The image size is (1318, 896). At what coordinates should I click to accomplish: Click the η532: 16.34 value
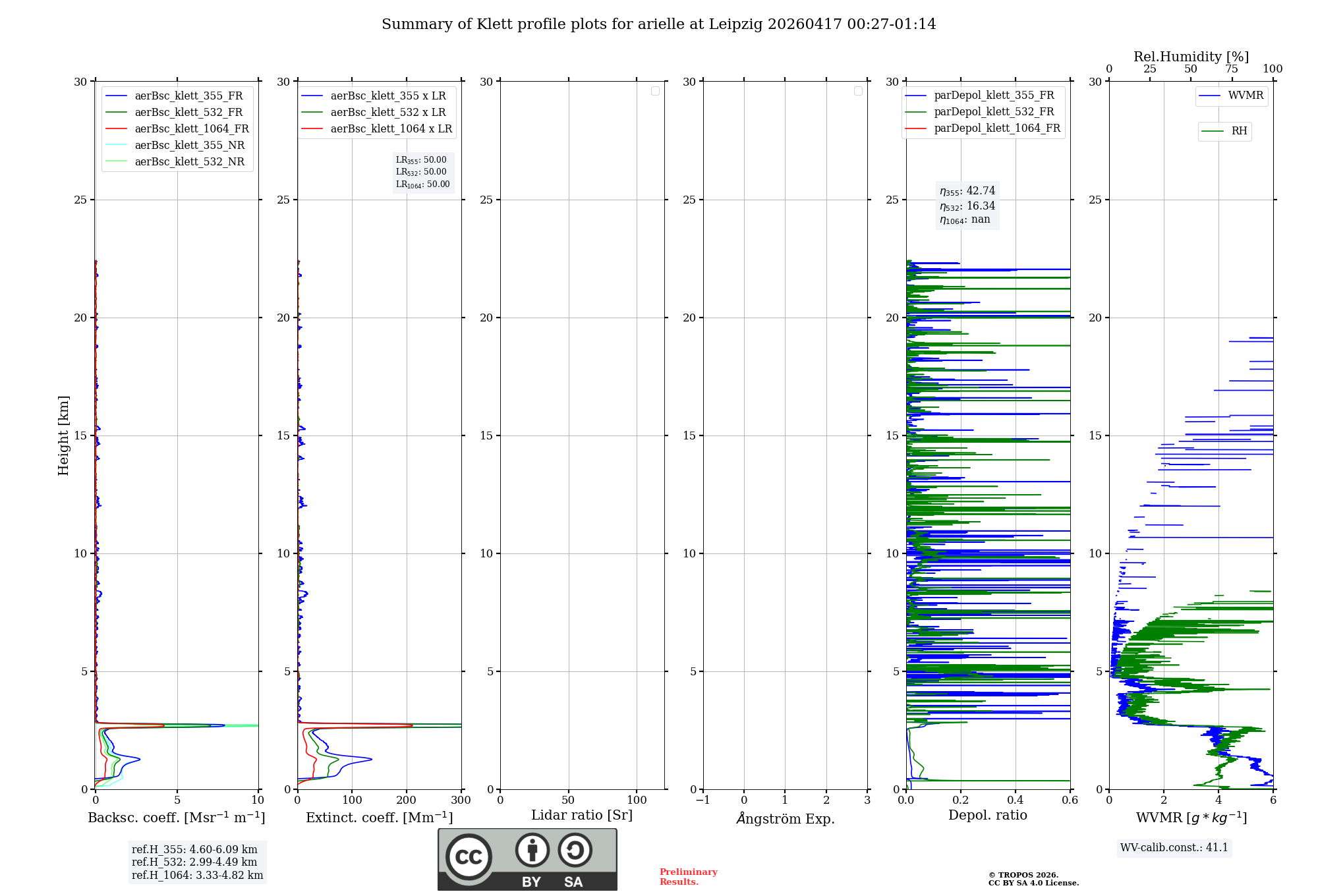point(967,206)
